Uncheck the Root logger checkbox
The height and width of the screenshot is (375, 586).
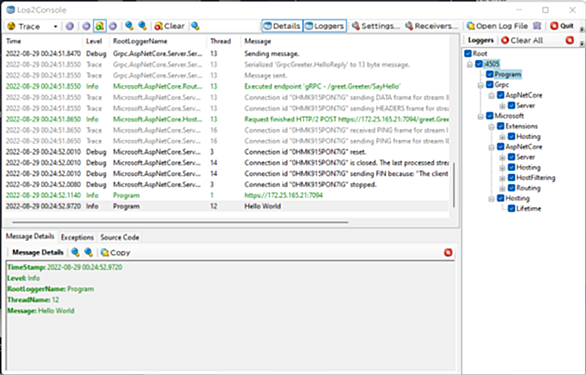468,53
